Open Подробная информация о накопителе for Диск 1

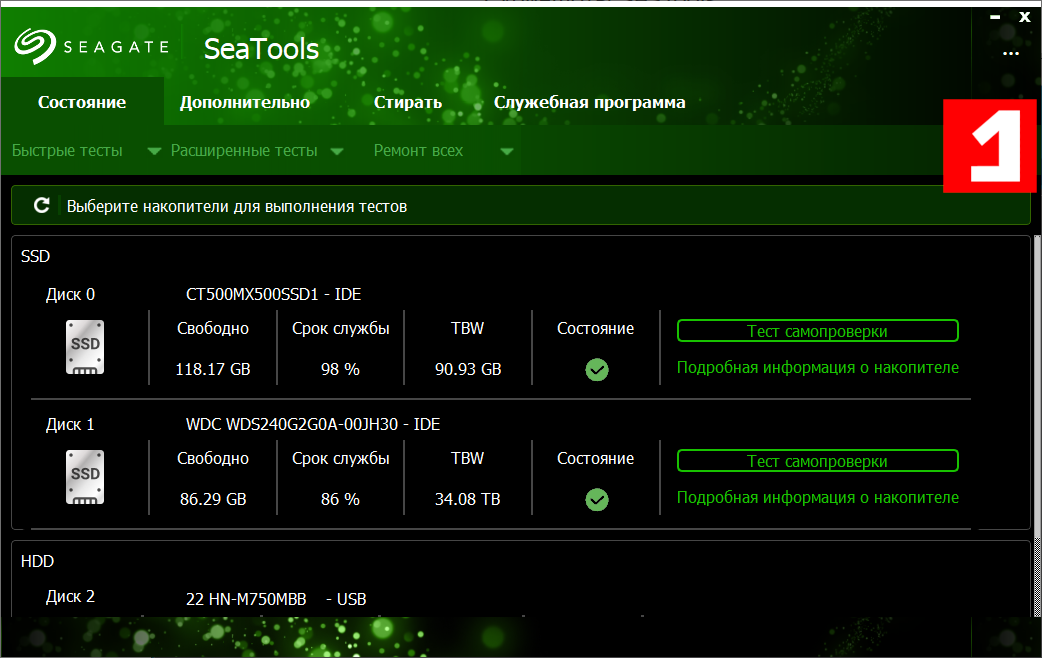coord(817,498)
